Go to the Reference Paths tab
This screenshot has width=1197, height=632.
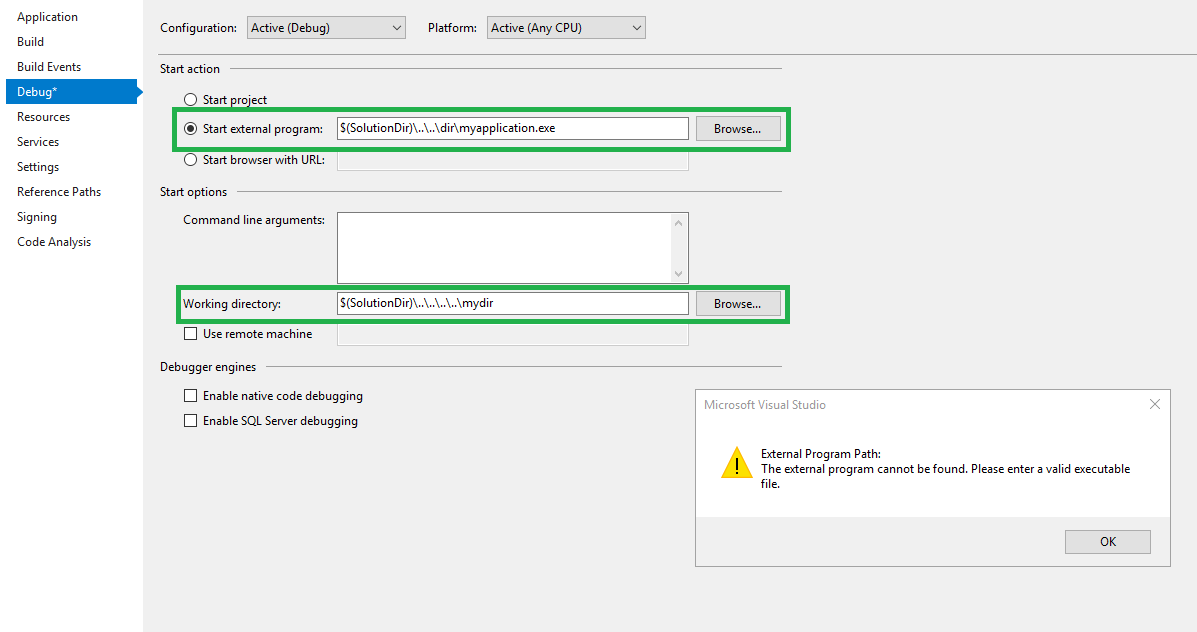point(59,192)
